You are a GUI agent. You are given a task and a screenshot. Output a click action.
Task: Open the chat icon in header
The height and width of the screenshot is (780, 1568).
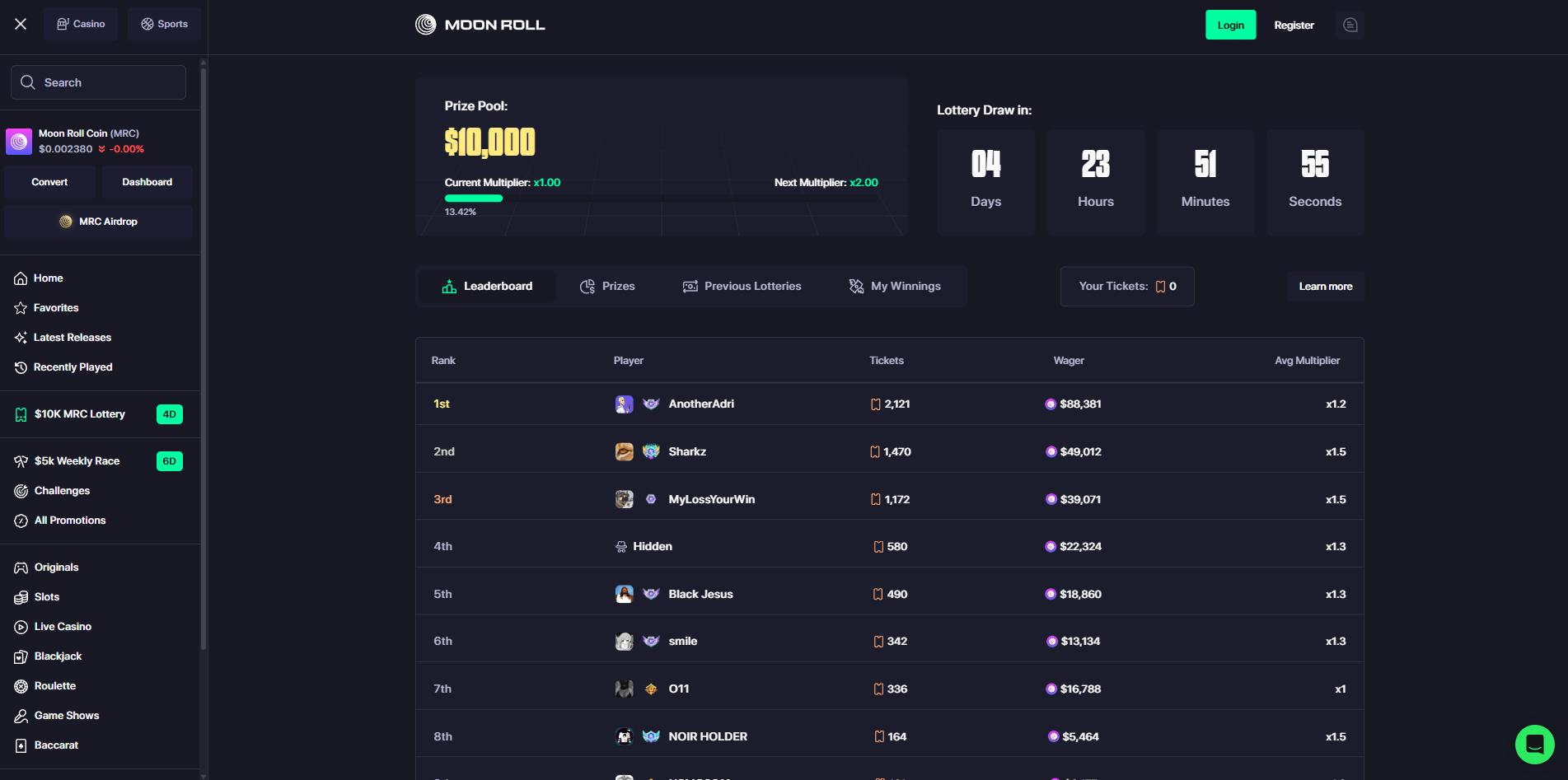(1350, 25)
